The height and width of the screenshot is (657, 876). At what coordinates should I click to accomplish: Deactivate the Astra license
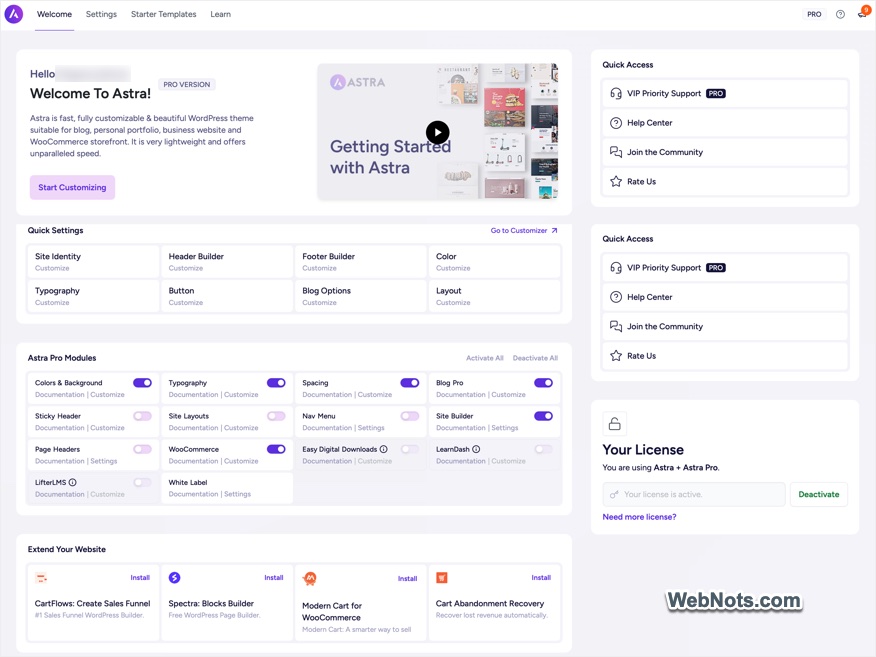(818, 494)
